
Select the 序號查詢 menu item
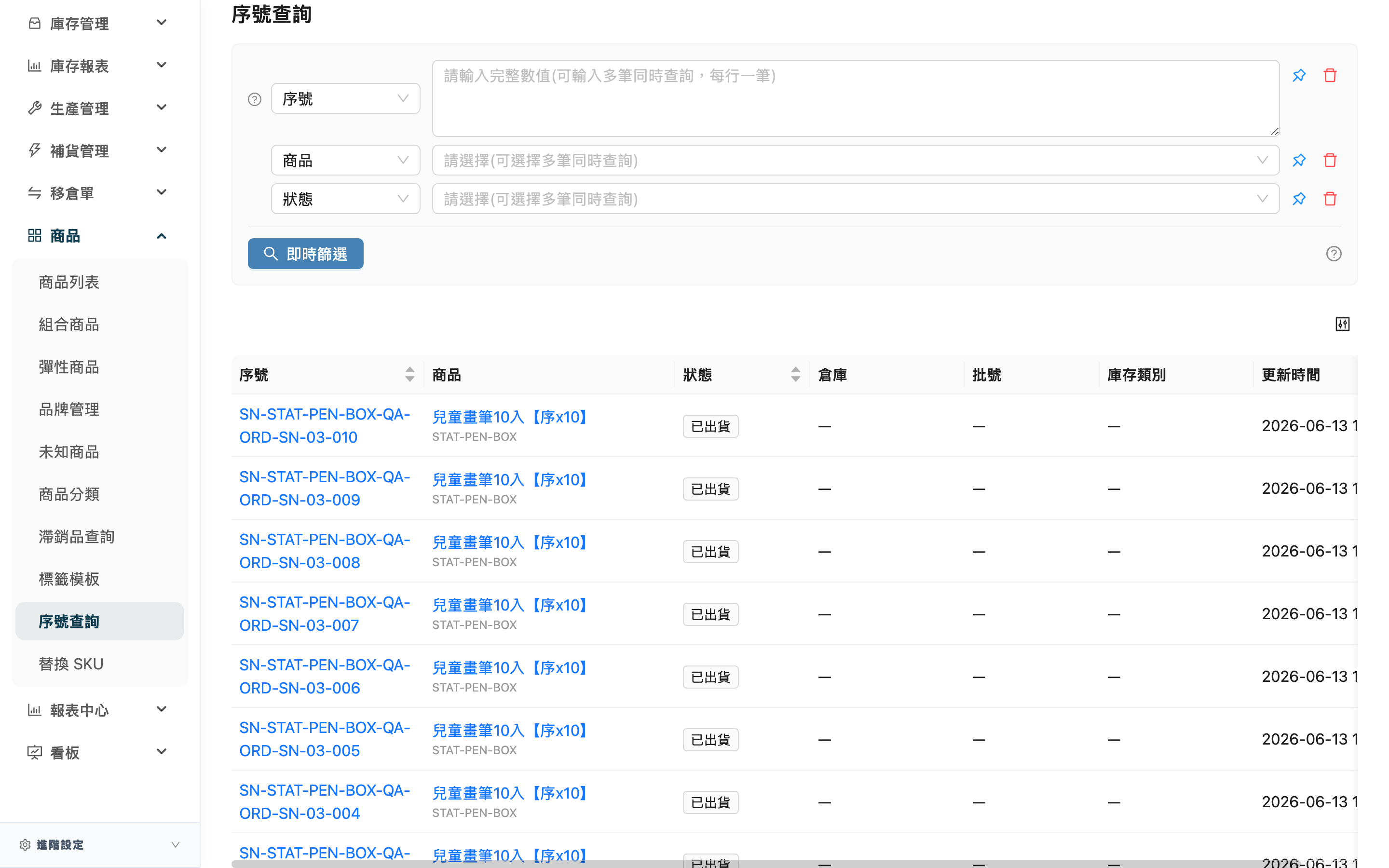pos(100,622)
